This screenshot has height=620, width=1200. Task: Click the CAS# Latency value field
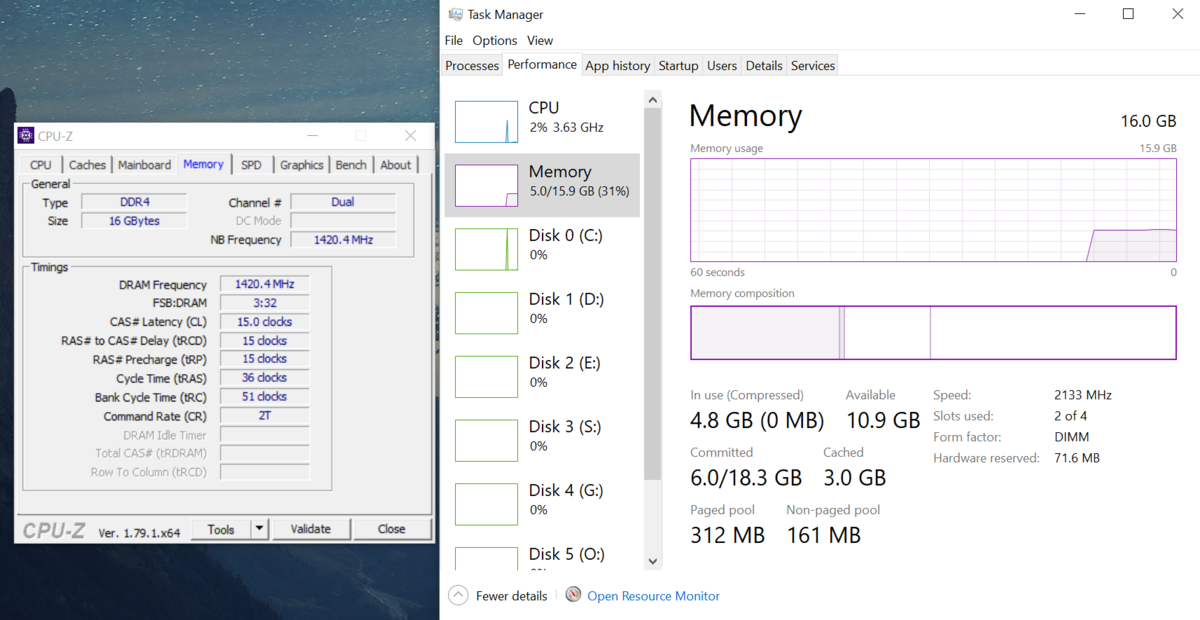(x=264, y=322)
